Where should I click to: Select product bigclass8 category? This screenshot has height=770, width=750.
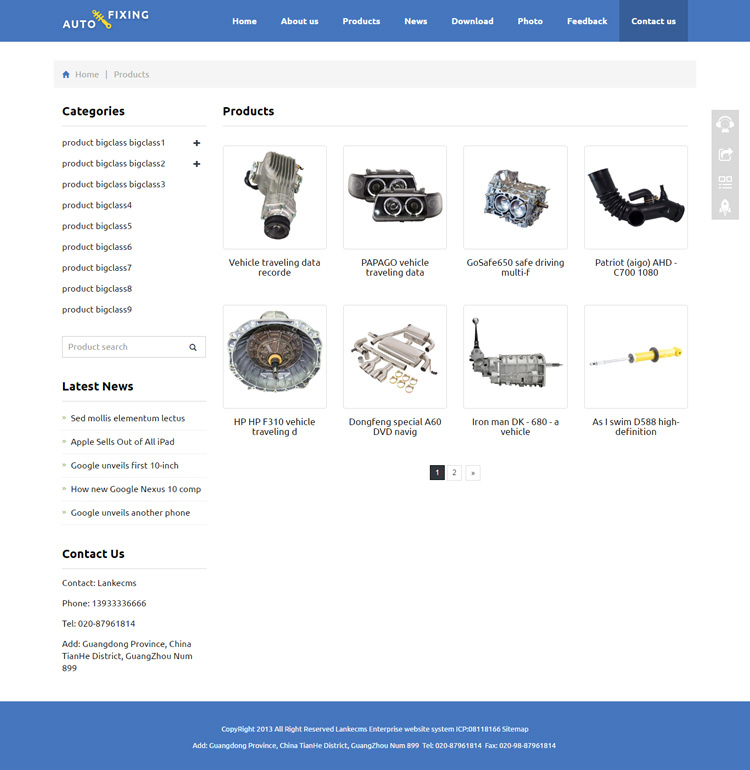click(97, 289)
